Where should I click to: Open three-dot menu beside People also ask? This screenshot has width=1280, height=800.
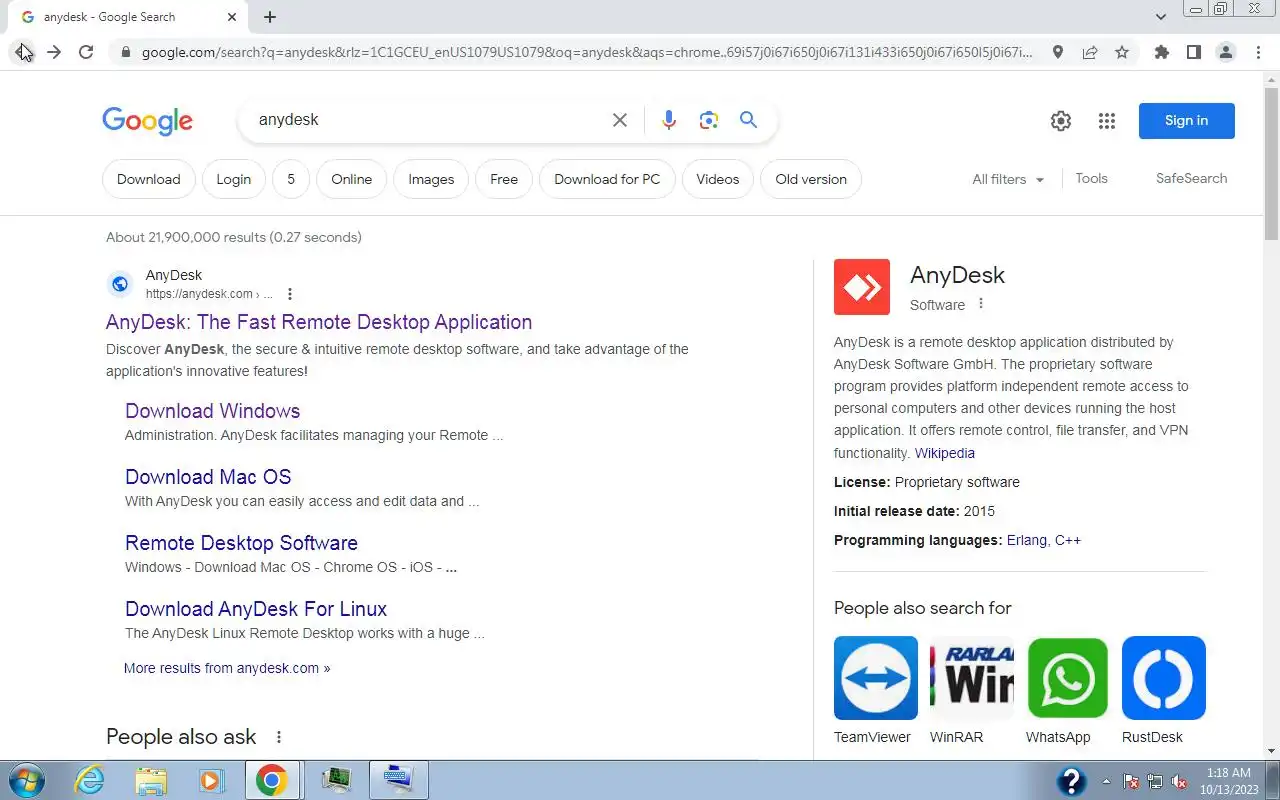[279, 737]
